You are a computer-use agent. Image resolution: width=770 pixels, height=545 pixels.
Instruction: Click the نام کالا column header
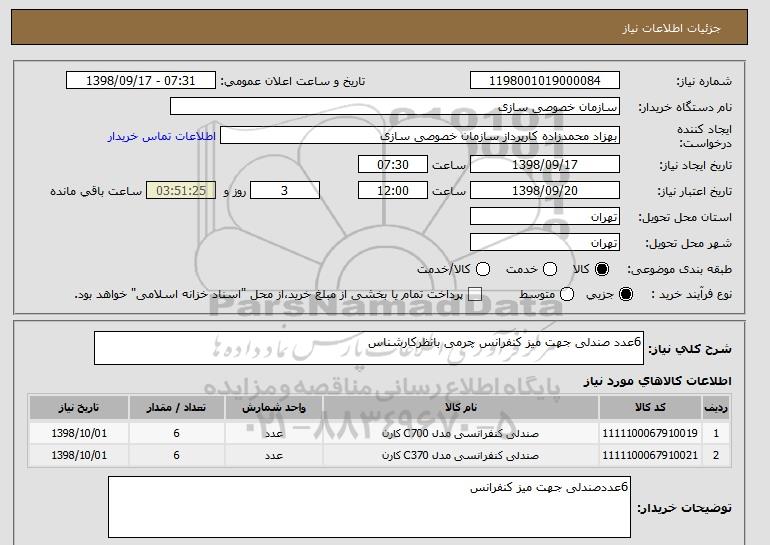[x=461, y=408]
